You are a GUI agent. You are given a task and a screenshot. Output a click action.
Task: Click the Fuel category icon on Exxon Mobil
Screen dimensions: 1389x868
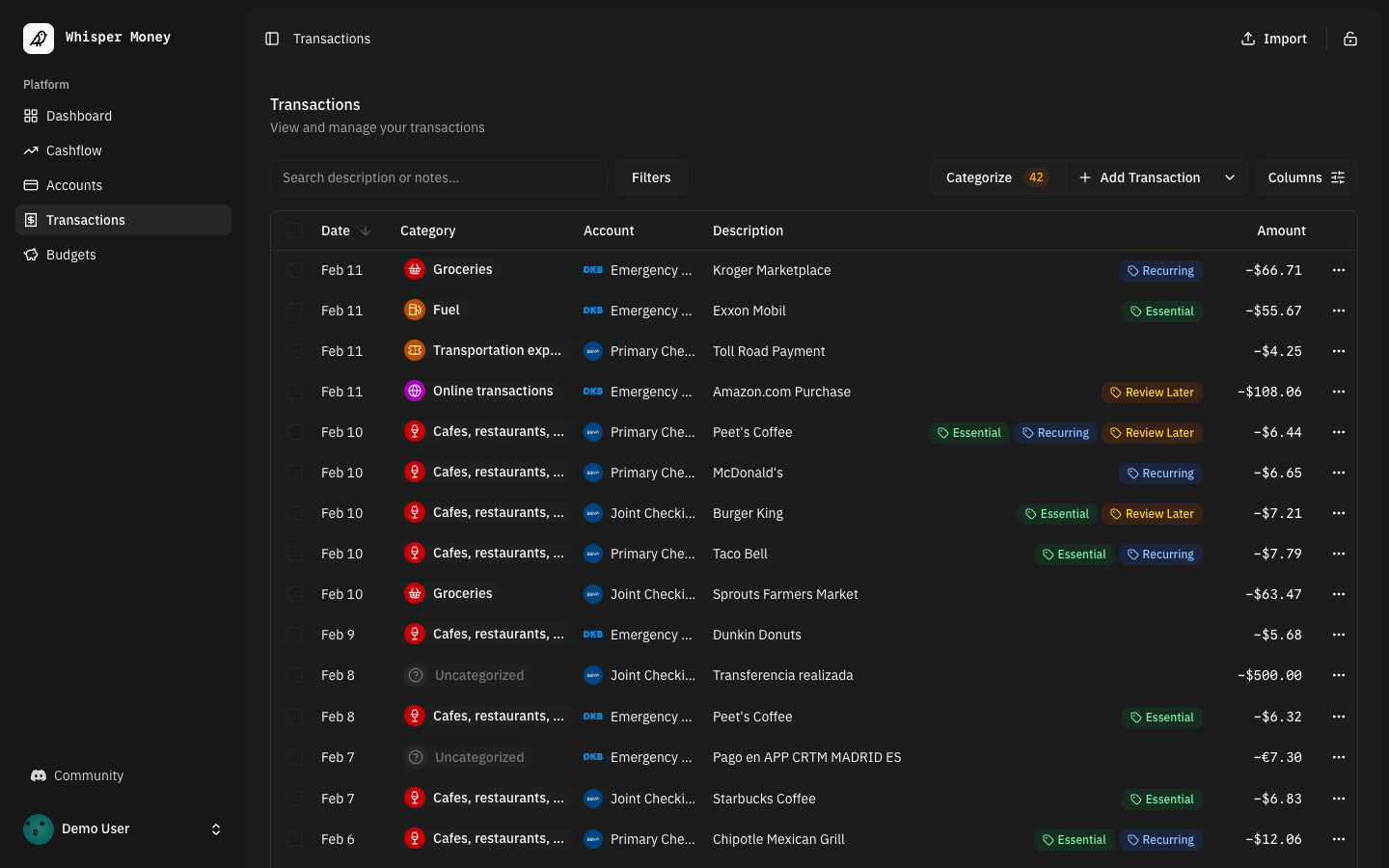coord(415,310)
